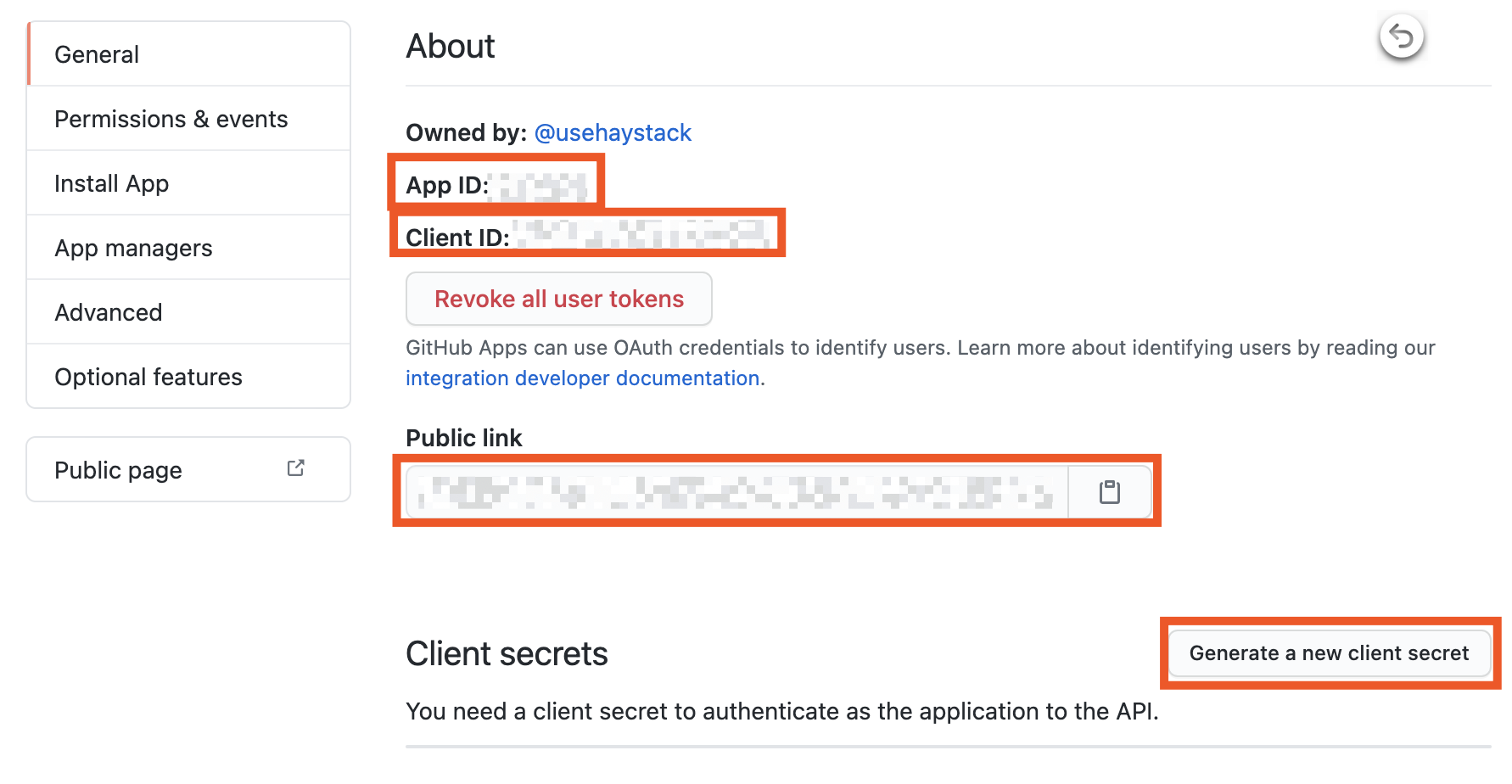1512x784 pixels.
Task: Visit the @usehaystack owner profile
Action: (x=613, y=133)
